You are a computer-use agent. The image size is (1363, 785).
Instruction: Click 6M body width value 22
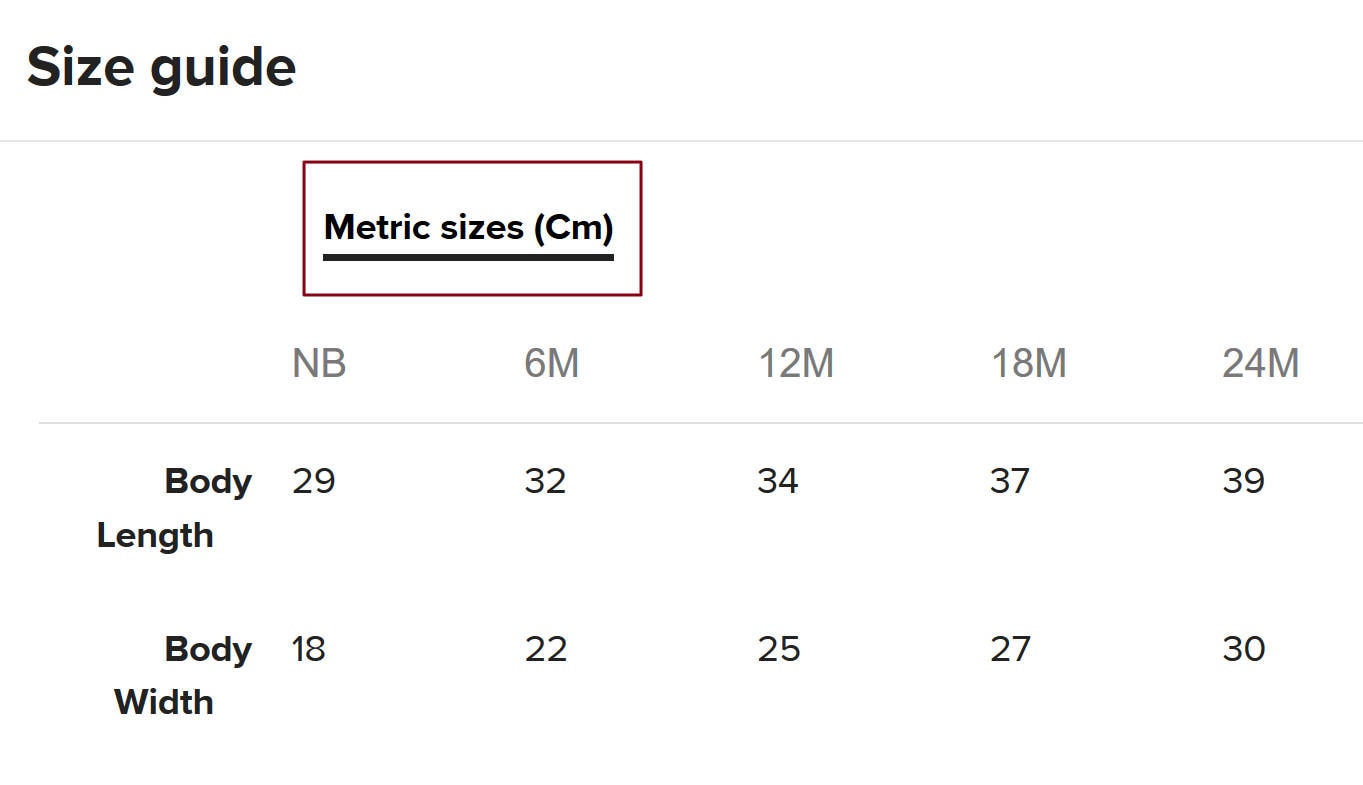click(546, 649)
